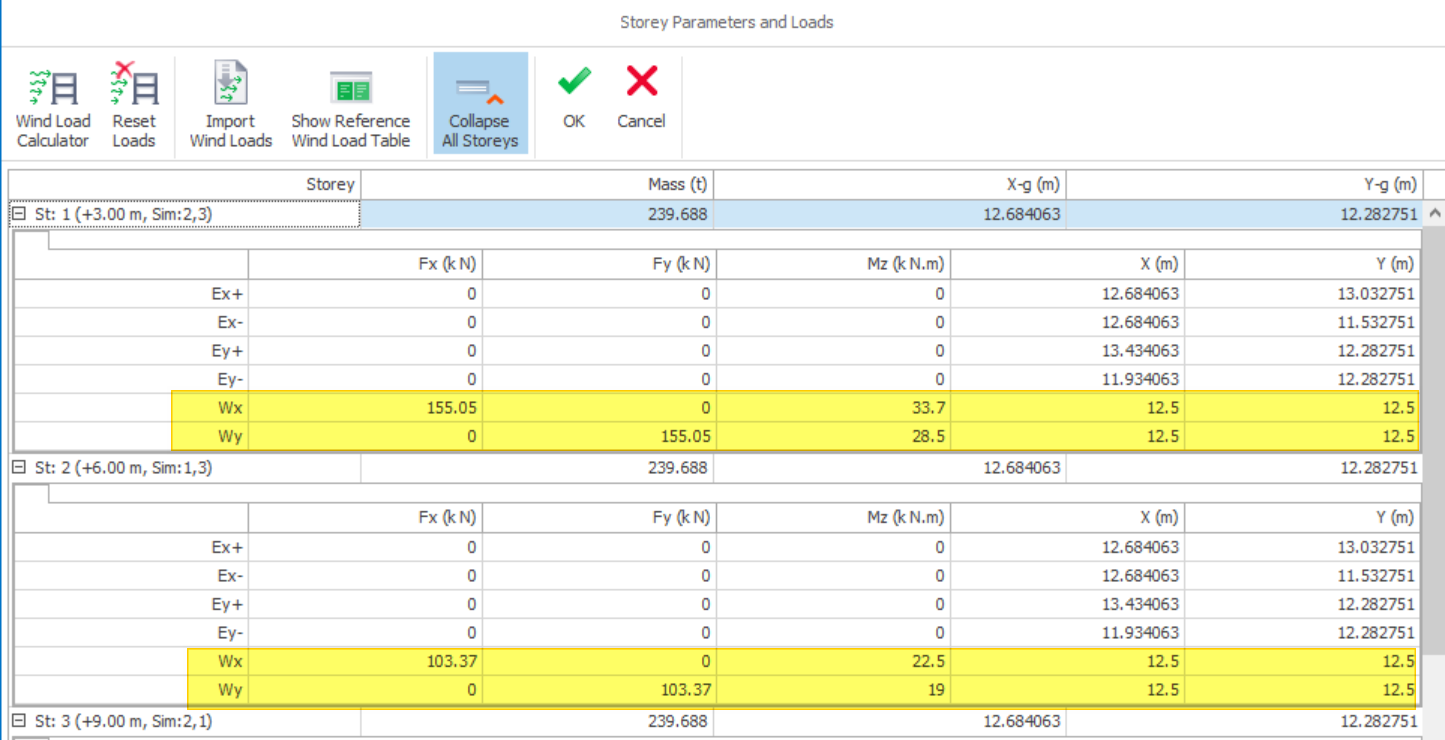Select Storey 2 Wx Mz cell 22.5
Image resolution: width=1445 pixels, height=740 pixels.
[x=833, y=661]
